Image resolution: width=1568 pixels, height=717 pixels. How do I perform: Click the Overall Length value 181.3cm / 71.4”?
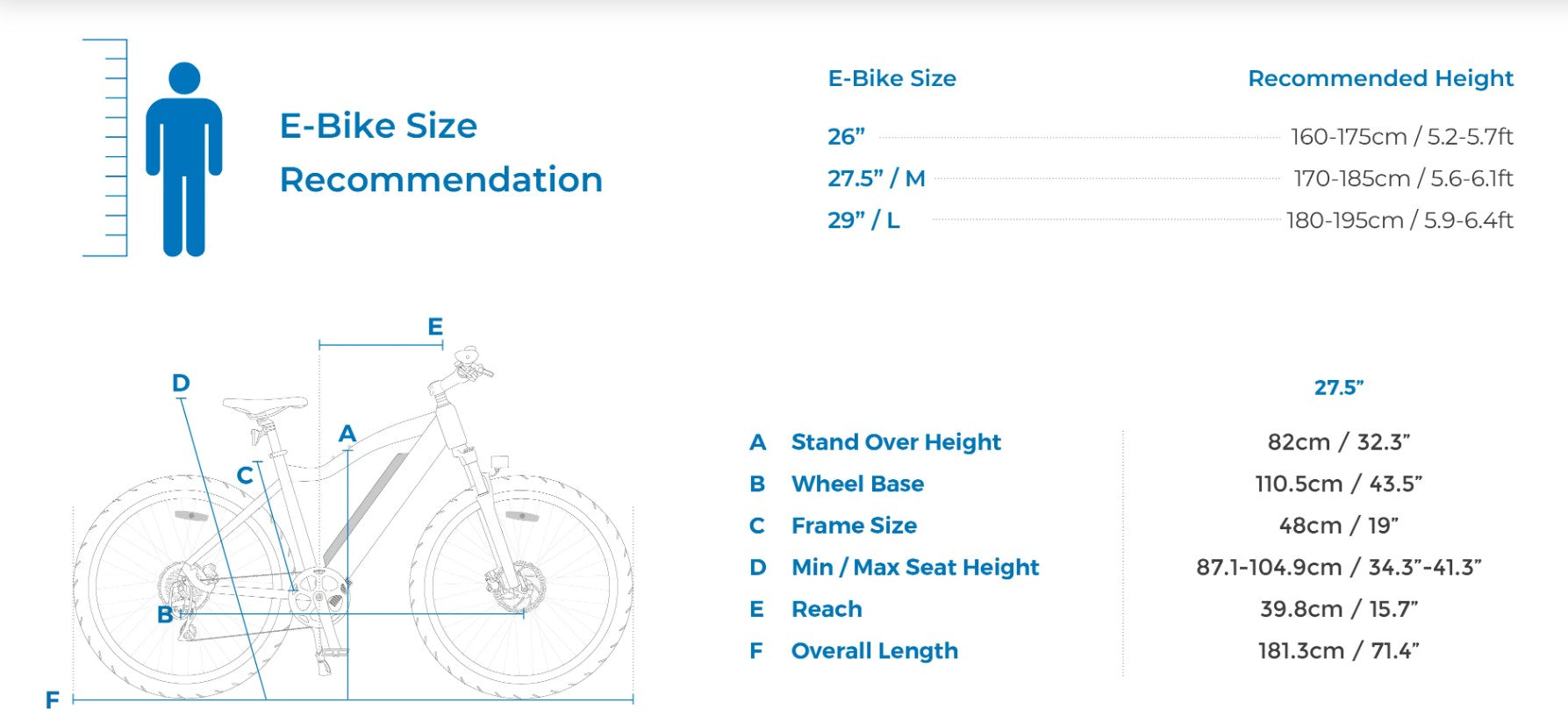(1338, 651)
